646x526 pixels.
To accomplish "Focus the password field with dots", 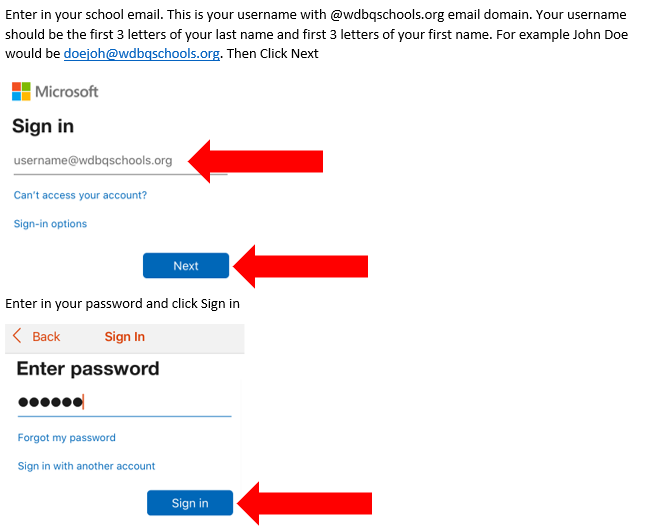I will pos(124,402).
